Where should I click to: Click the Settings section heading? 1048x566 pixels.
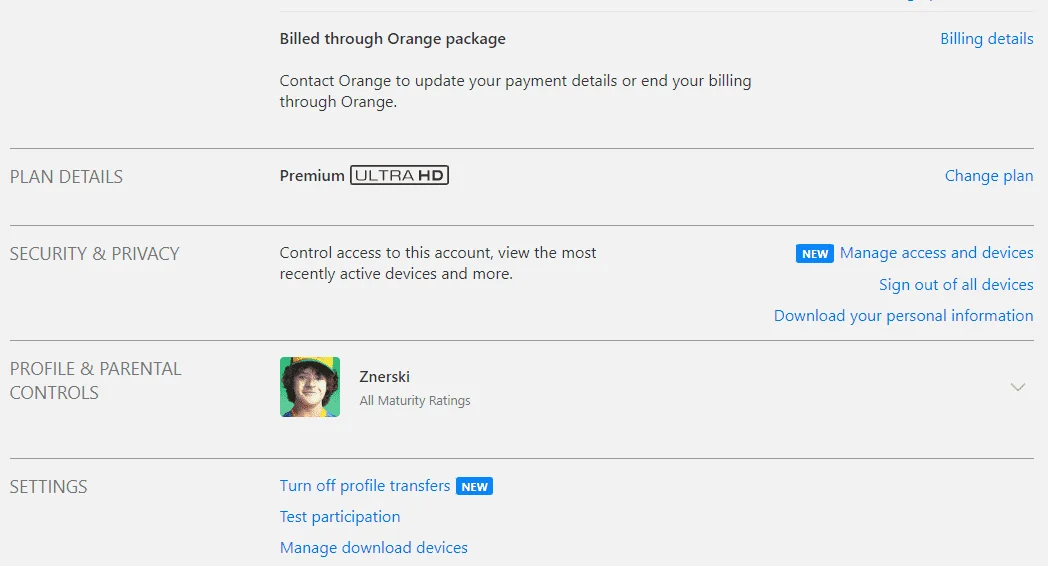point(48,486)
